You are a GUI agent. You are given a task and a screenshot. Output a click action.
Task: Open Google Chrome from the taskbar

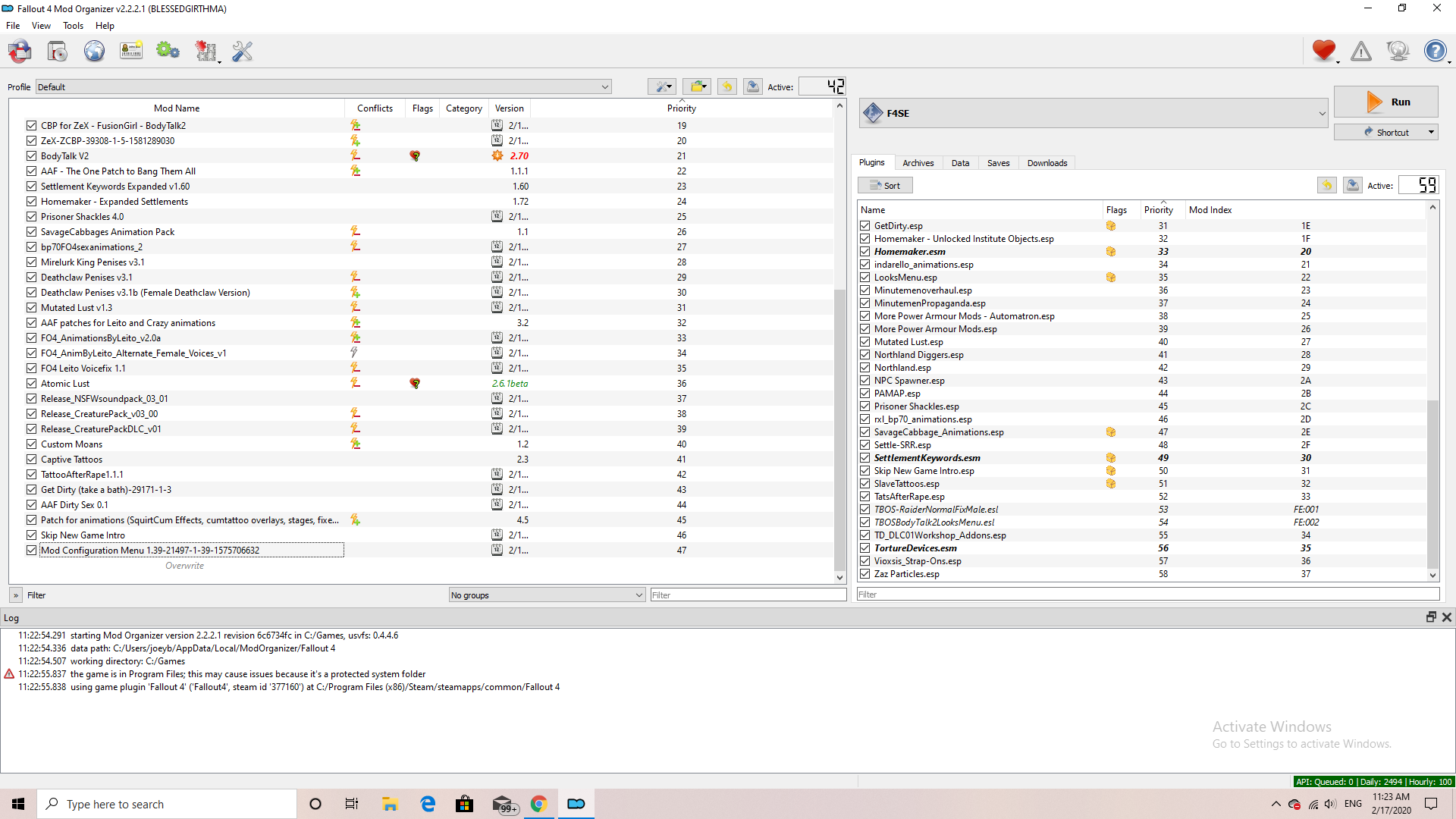(539, 804)
